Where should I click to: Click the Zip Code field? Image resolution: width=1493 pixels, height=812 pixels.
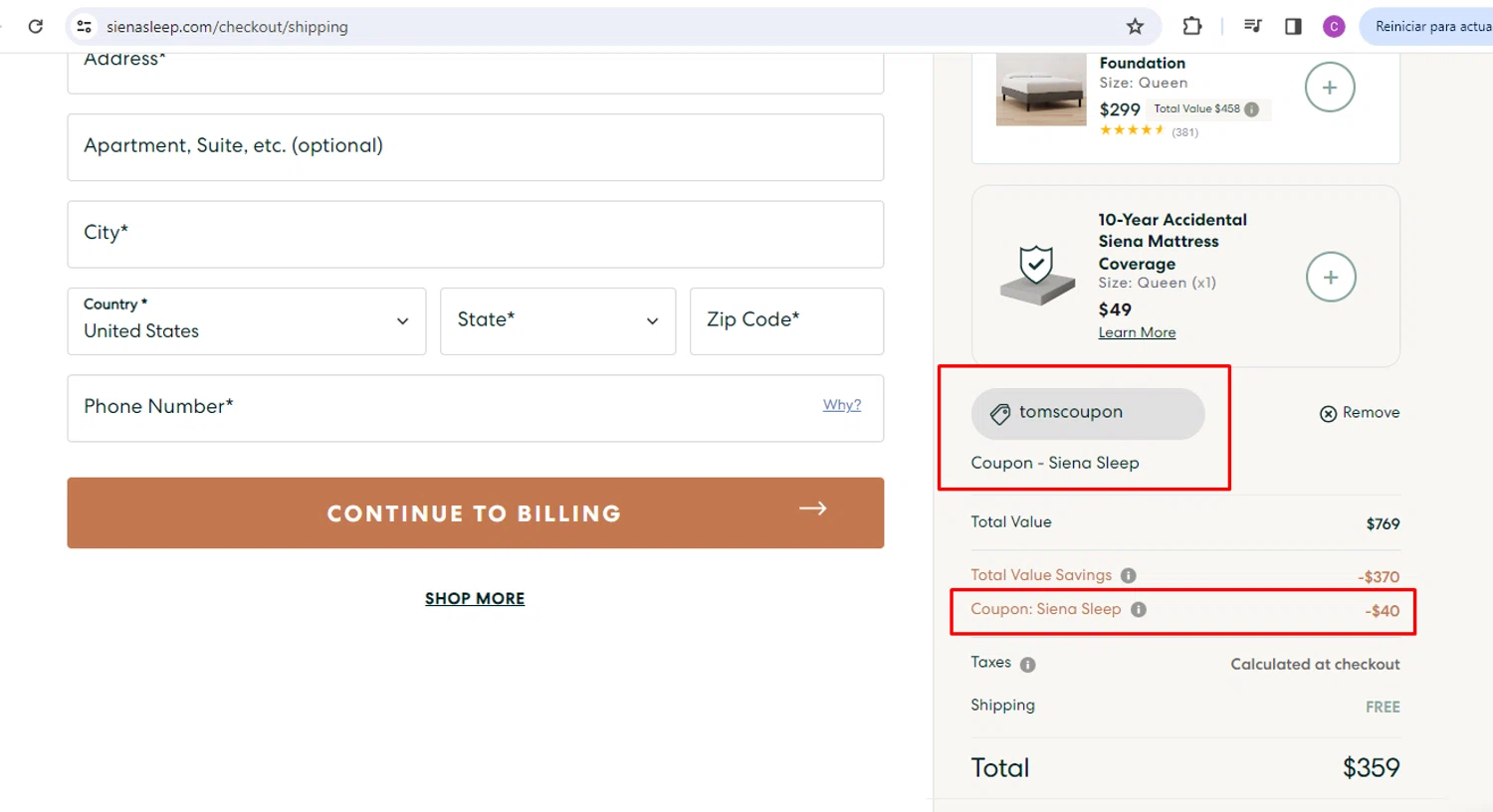point(786,321)
